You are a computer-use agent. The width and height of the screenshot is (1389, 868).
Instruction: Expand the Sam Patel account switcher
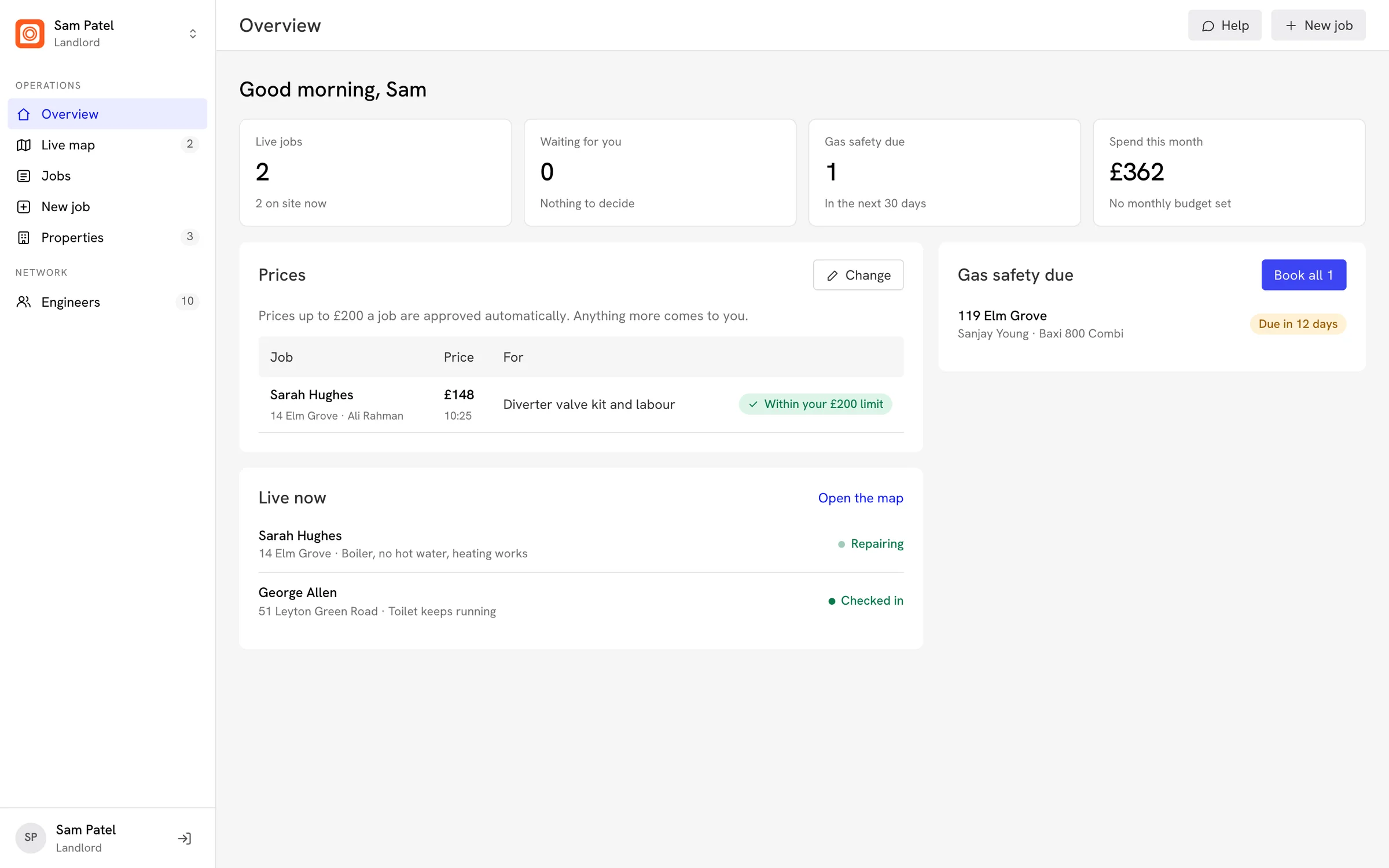pyautogui.click(x=193, y=34)
